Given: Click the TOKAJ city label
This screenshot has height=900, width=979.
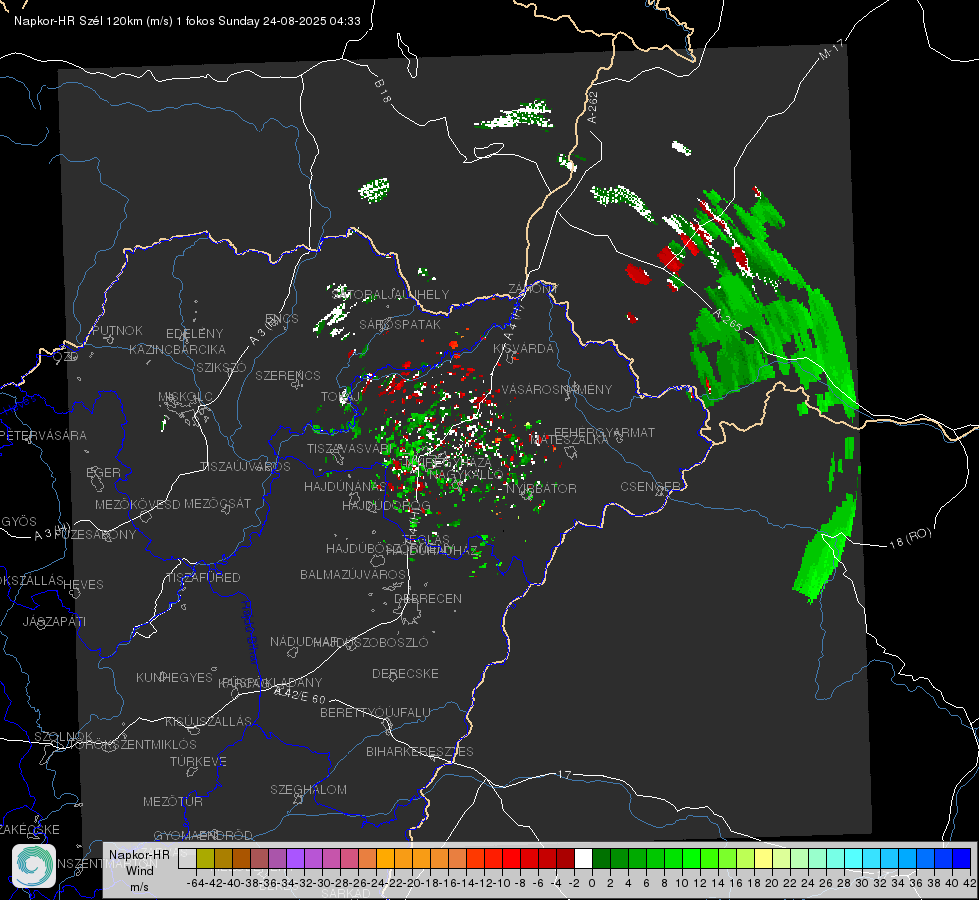Looking at the screenshot, I should coord(341,397).
